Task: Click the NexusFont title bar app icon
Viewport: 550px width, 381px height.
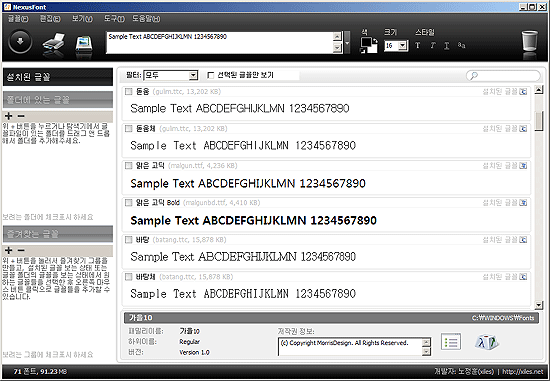Action: click(7, 6)
